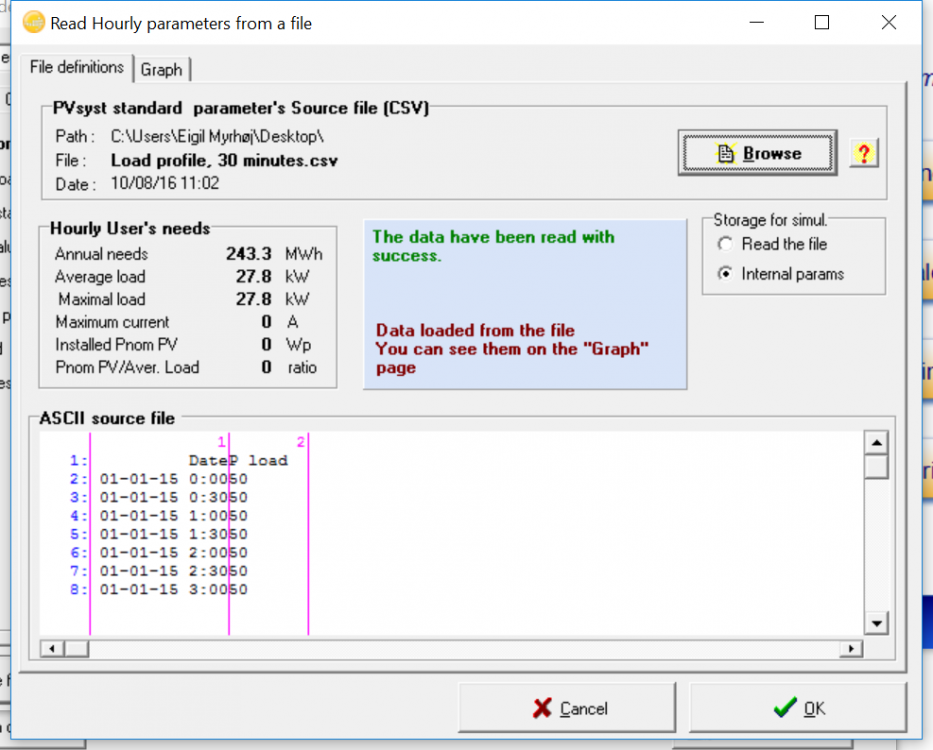Click the PVsyst sun icon in title bar
This screenshot has width=933, height=750.
(x=33, y=22)
